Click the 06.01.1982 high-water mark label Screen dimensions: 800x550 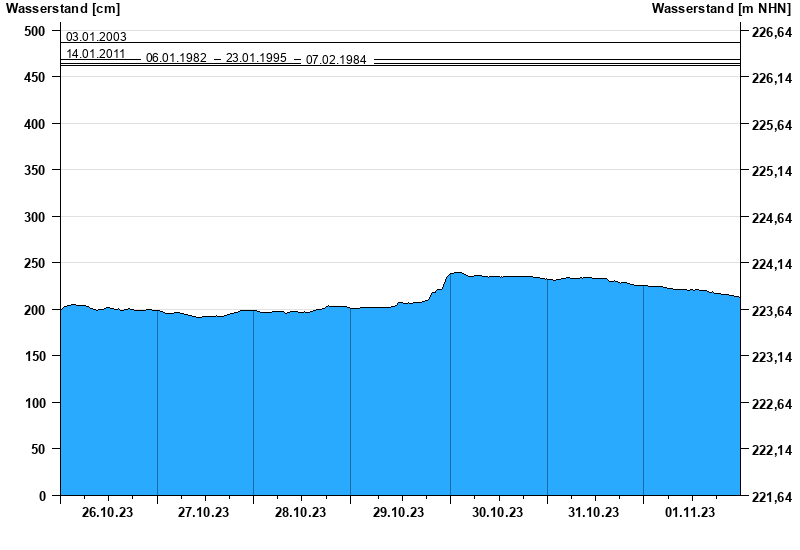tap(176, 58)
